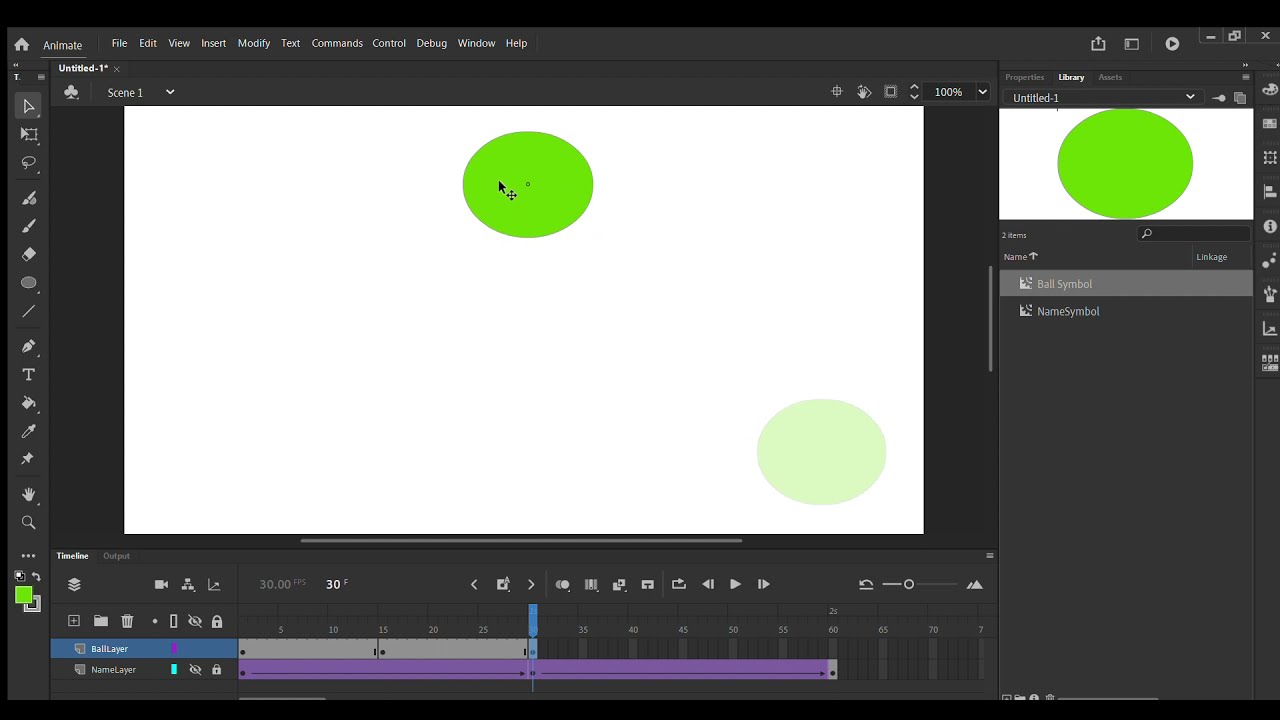Toggle layer parenting view
The width and height of the screenshot is (1280, 720).
click(188, 585)
